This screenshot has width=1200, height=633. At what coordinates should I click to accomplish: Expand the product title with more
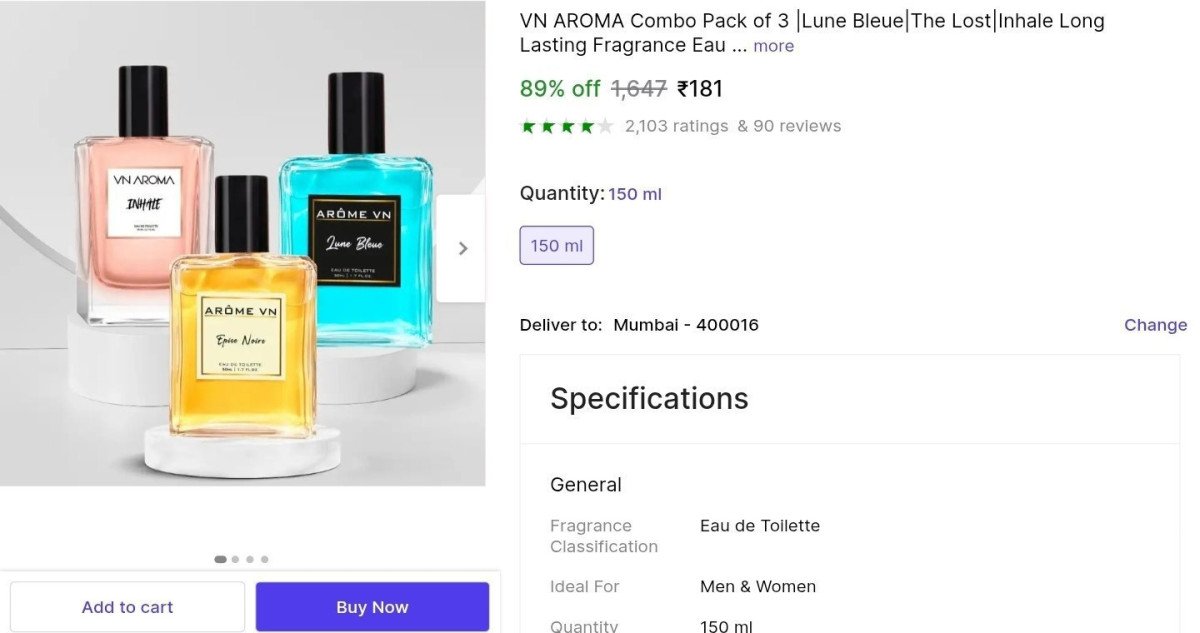pos(773,46)
